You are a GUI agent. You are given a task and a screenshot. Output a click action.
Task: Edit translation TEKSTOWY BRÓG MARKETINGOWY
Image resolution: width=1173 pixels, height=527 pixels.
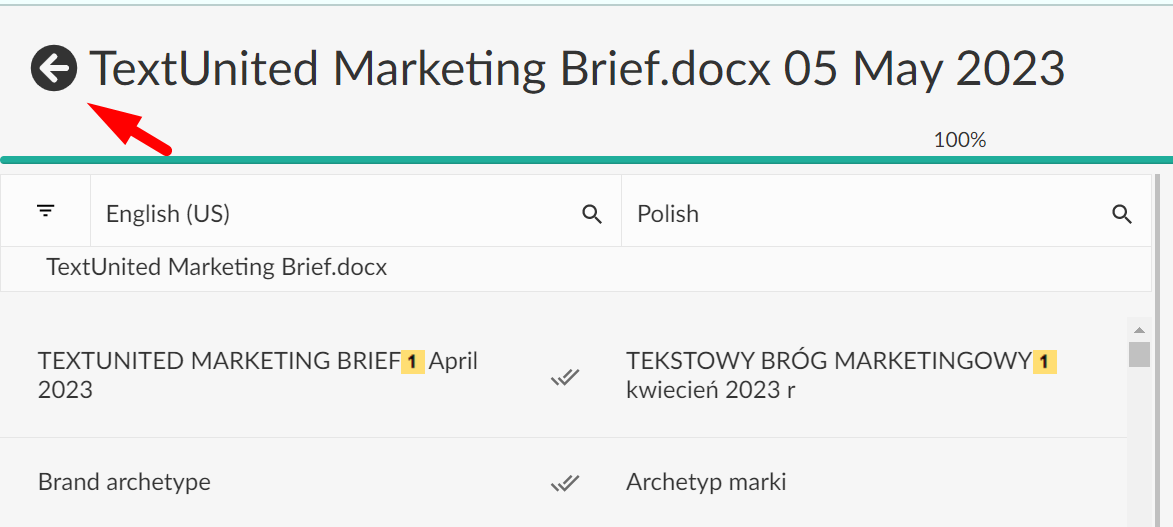tap(828, 362)
